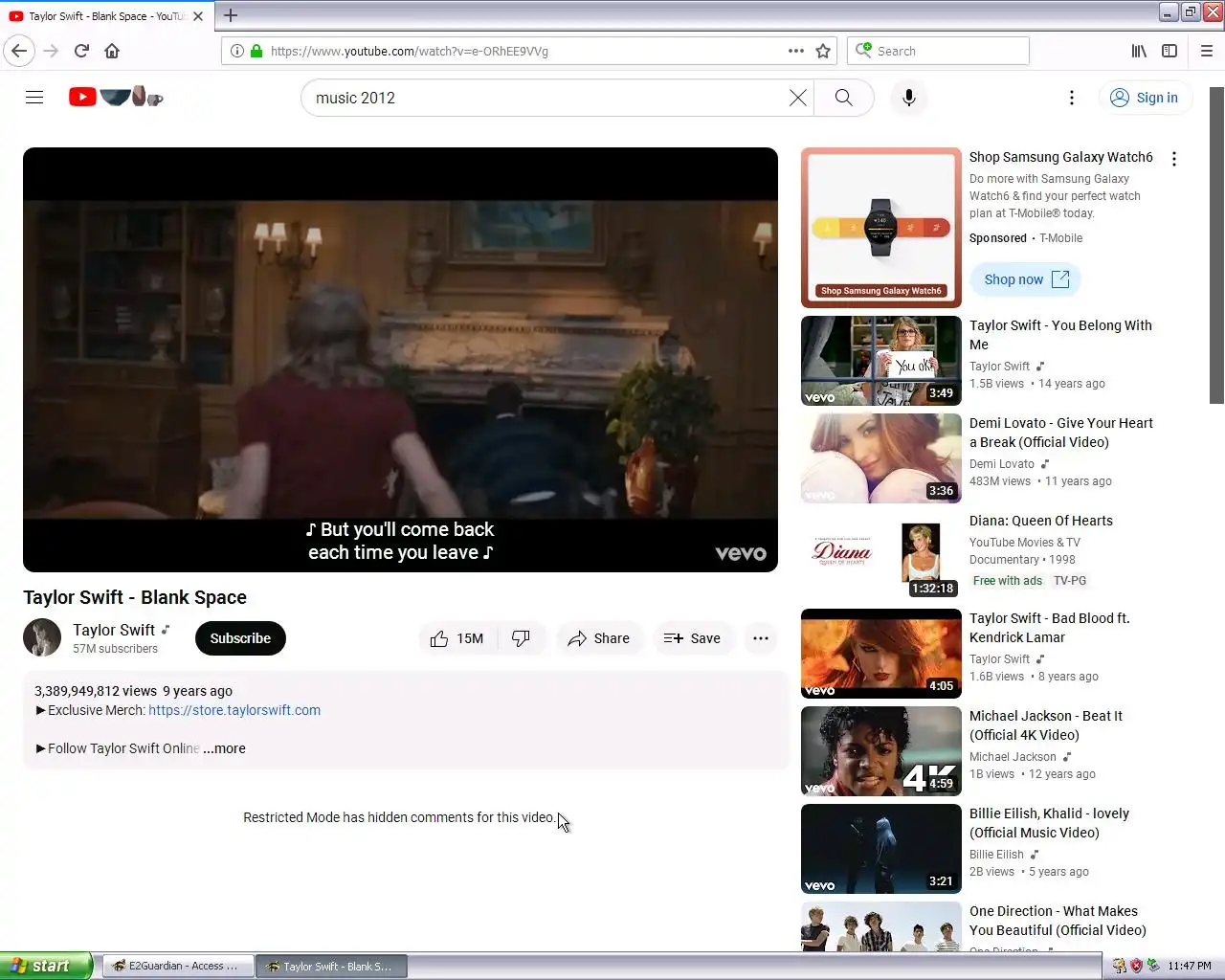Click the Blank Space video player
Screen dimensions: 1225x980
point(400,360)
